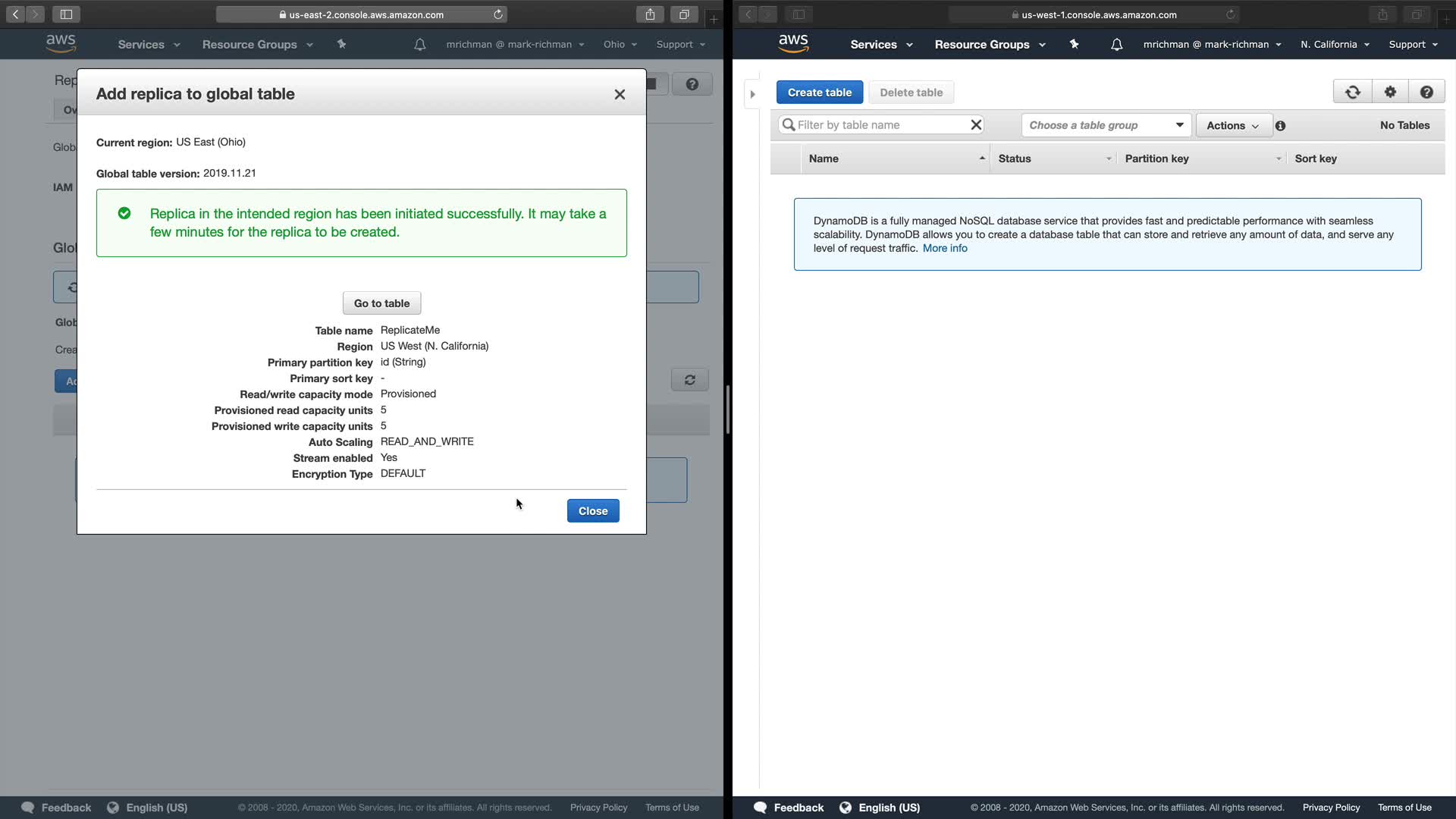Click the Create table button
This screenshot has height=819, width=1456.
pyautogui.click(x=819, y=93)
